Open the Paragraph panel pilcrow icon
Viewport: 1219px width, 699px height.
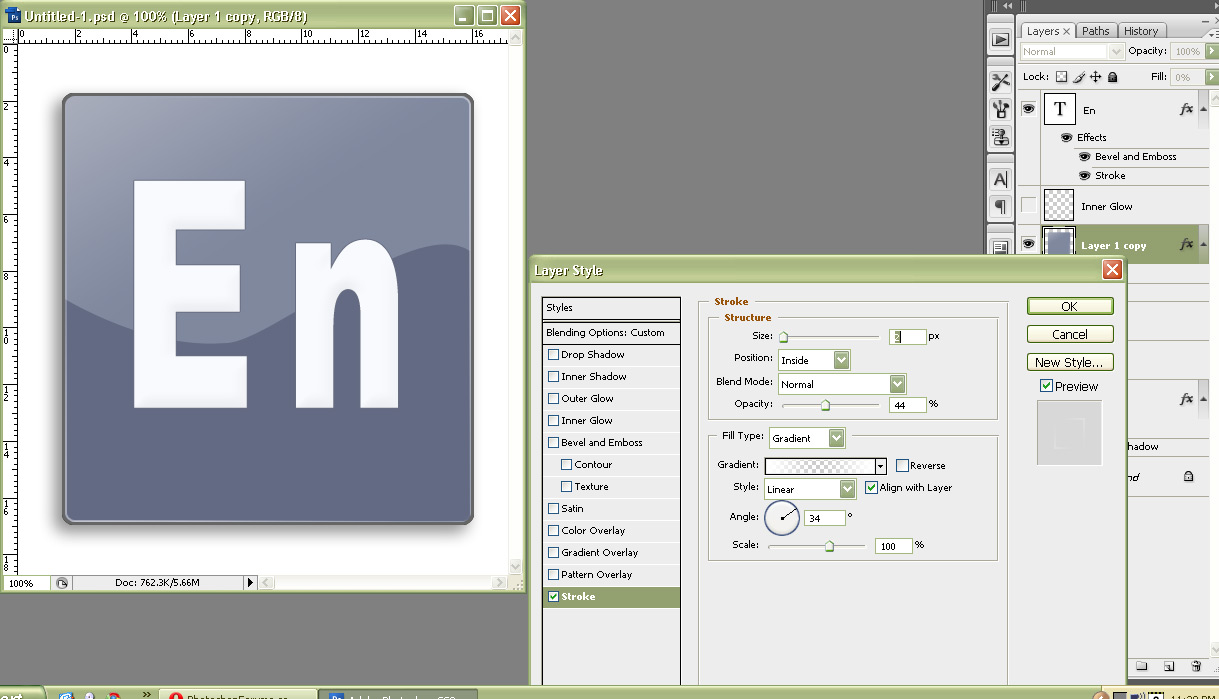pos(1000,207)
